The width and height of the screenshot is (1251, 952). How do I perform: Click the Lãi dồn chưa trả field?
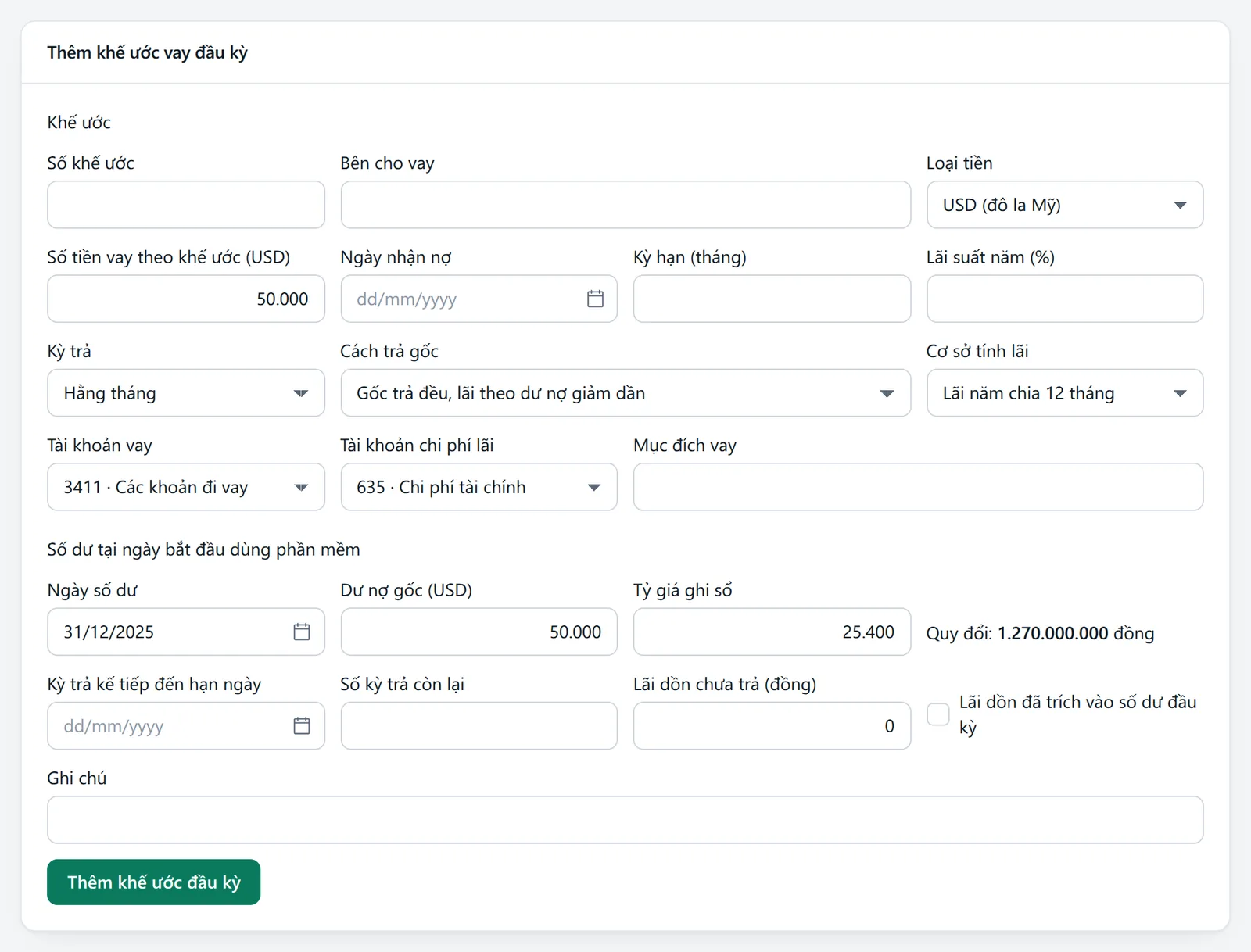pyautogui.click(x=772, y=726)
